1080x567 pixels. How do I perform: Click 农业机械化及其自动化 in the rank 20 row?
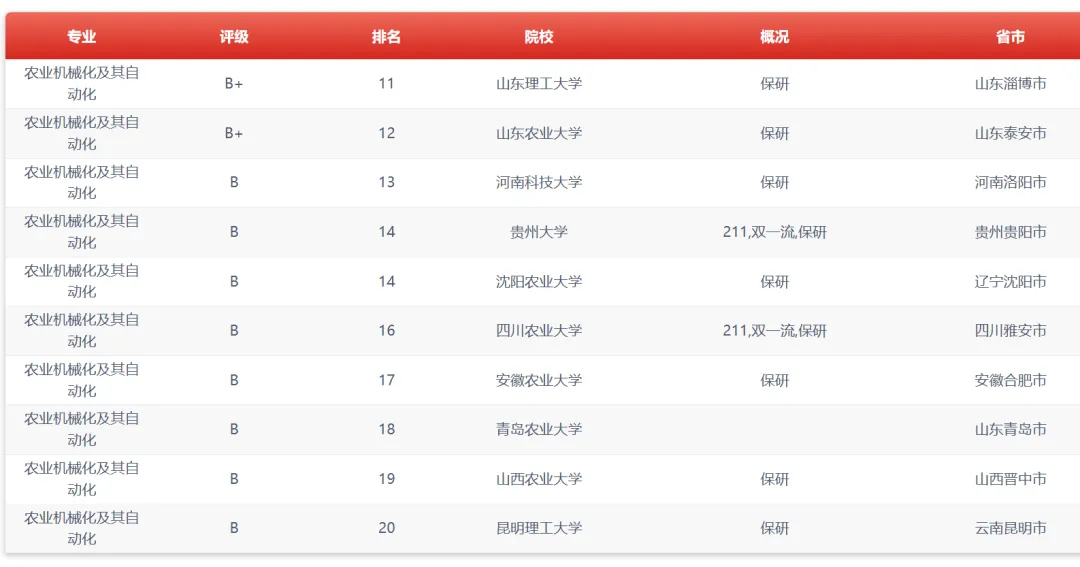[x=81, y=528]
